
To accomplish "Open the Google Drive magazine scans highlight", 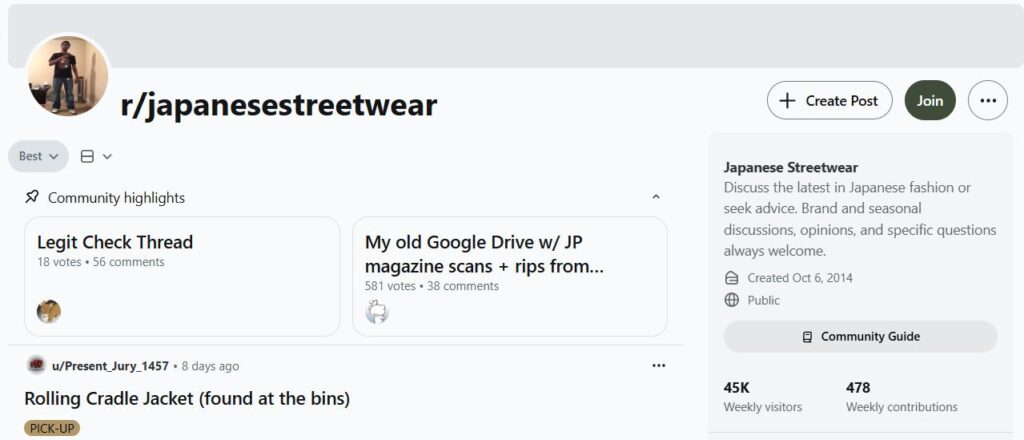I will [485, 254].
